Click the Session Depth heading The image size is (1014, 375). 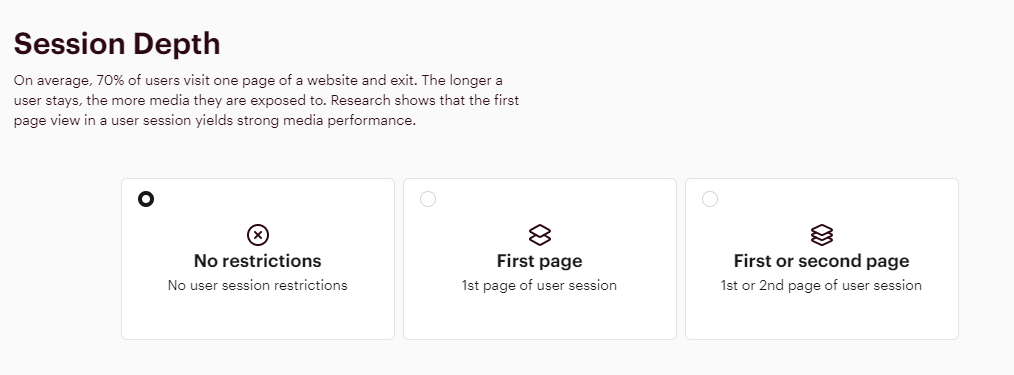click(x=117, y=44)
